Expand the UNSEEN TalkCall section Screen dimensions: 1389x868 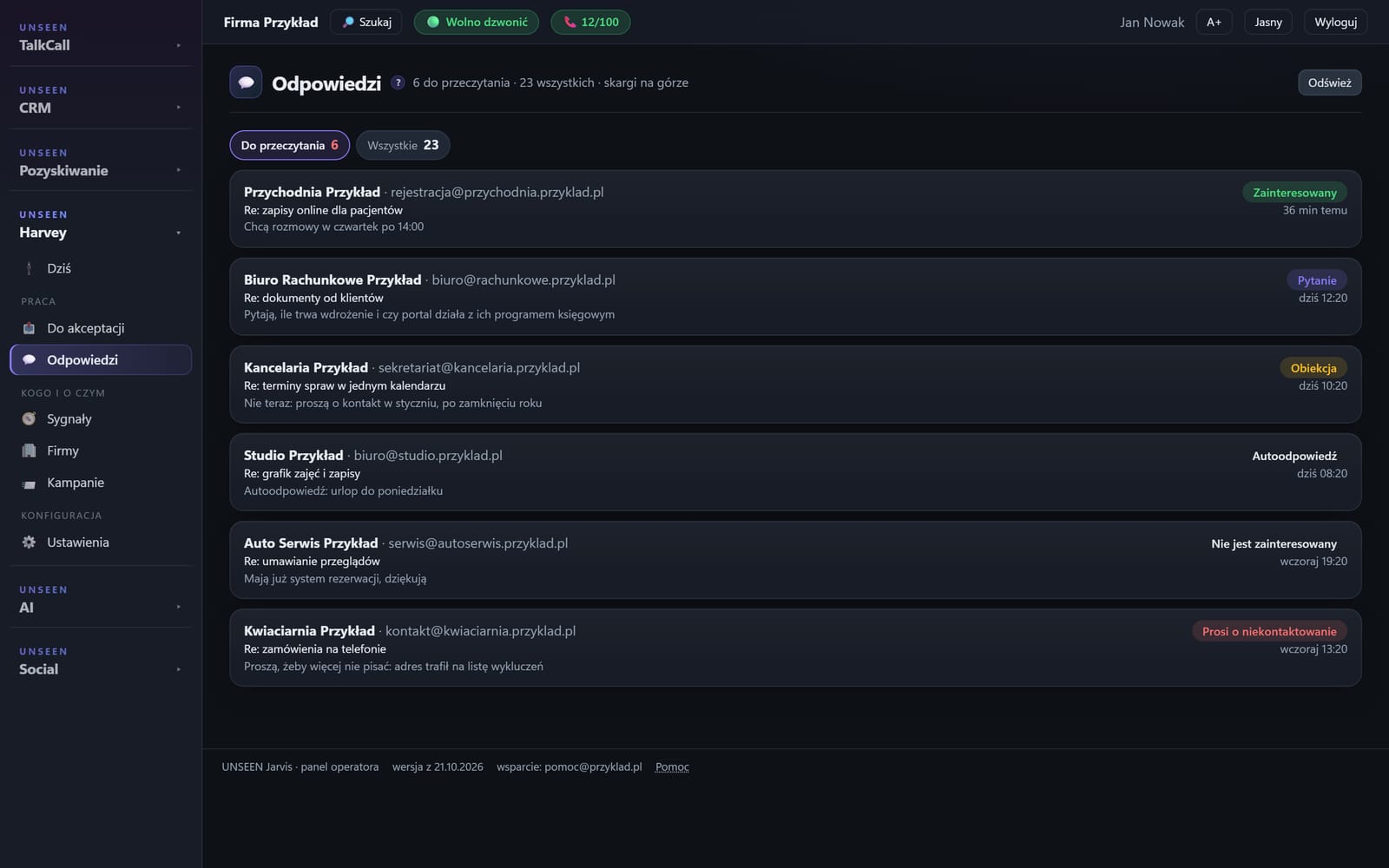[x=100, y=36]
